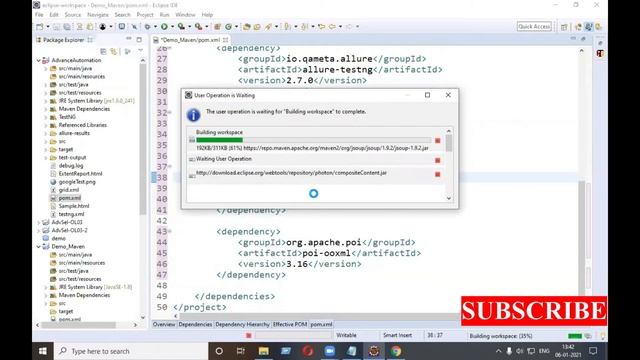The height and width of the screenshot is (360, 640).
Task: Expand Maven Dependencies under AdvanceAutomation
Action: (46, 109)
